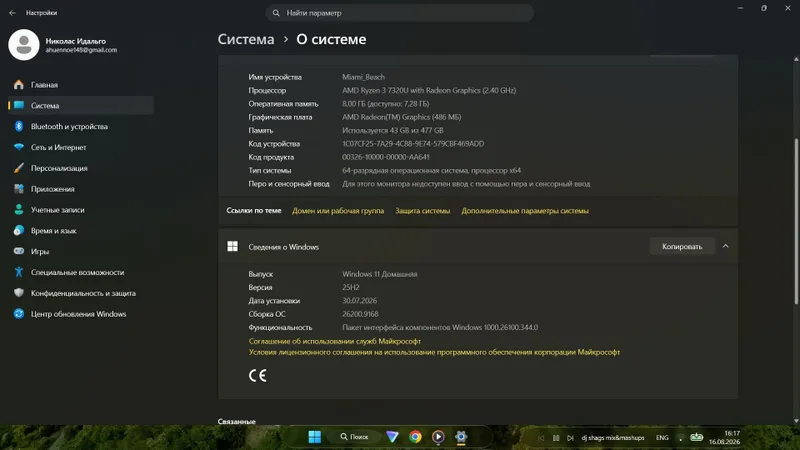
Task: Open the media player app on taskbar
Action: [438, 437]
